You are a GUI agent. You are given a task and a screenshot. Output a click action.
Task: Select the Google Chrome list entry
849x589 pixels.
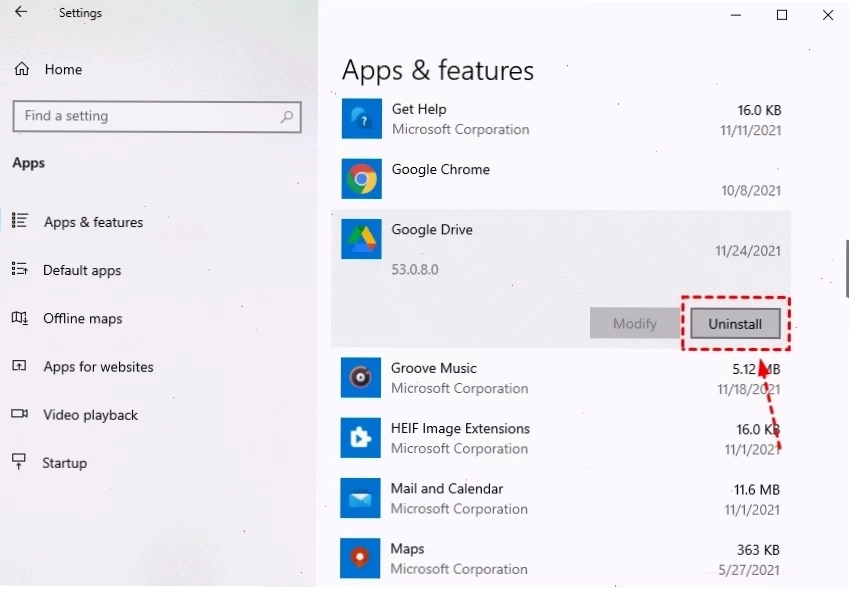(561, 179)
